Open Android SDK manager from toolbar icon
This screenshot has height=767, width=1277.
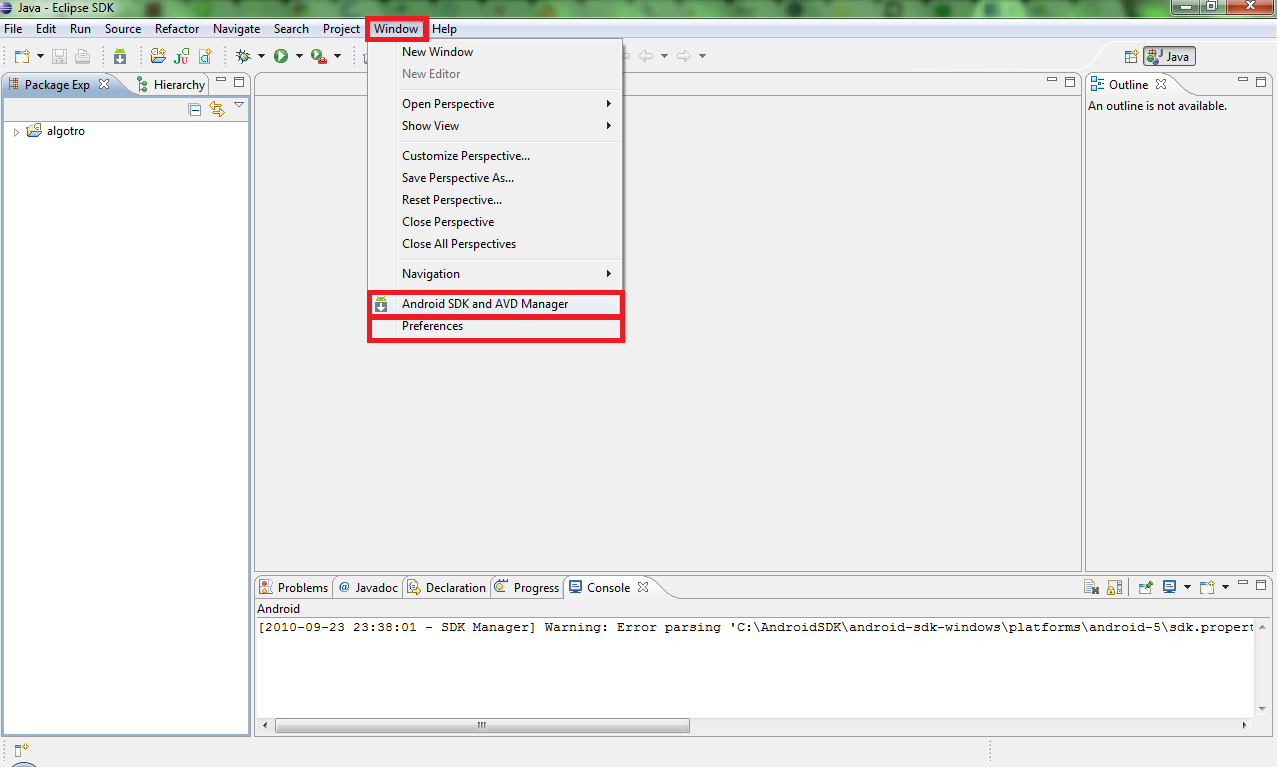(120, 56)
